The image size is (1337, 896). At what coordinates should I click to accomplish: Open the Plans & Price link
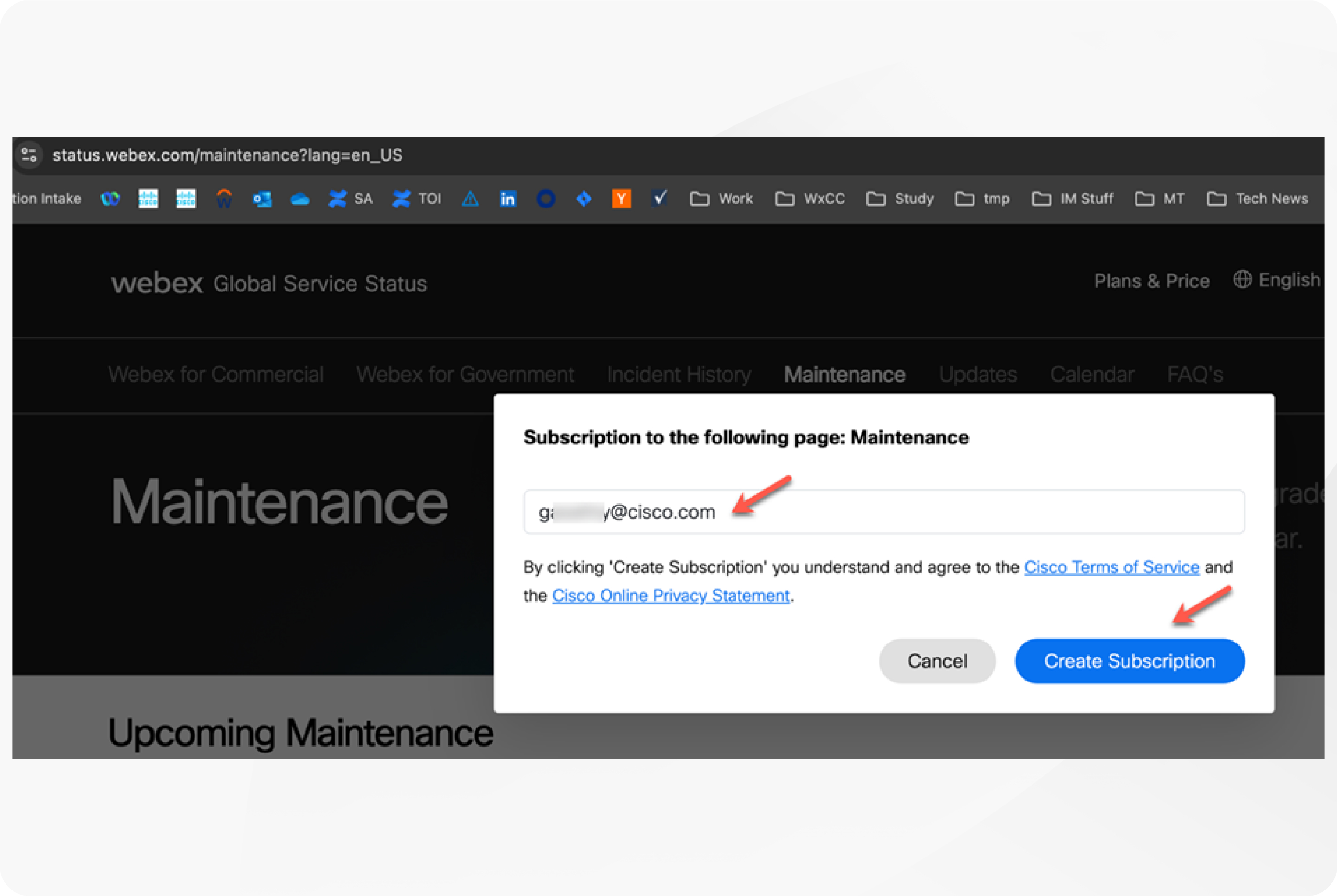1151,280
